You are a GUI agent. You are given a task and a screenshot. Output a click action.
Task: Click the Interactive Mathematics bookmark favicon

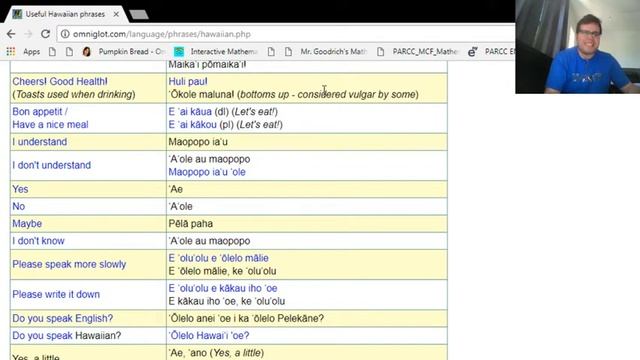(178, 51)
